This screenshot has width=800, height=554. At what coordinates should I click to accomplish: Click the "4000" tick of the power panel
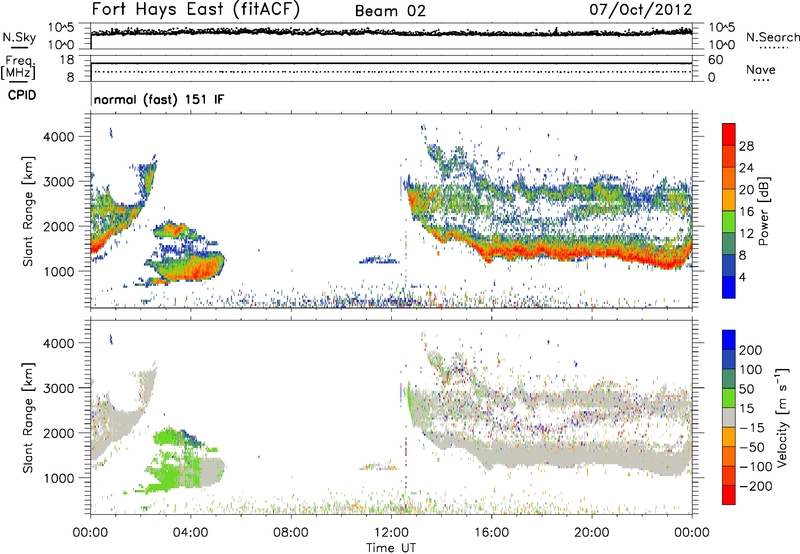coord(59,137)
